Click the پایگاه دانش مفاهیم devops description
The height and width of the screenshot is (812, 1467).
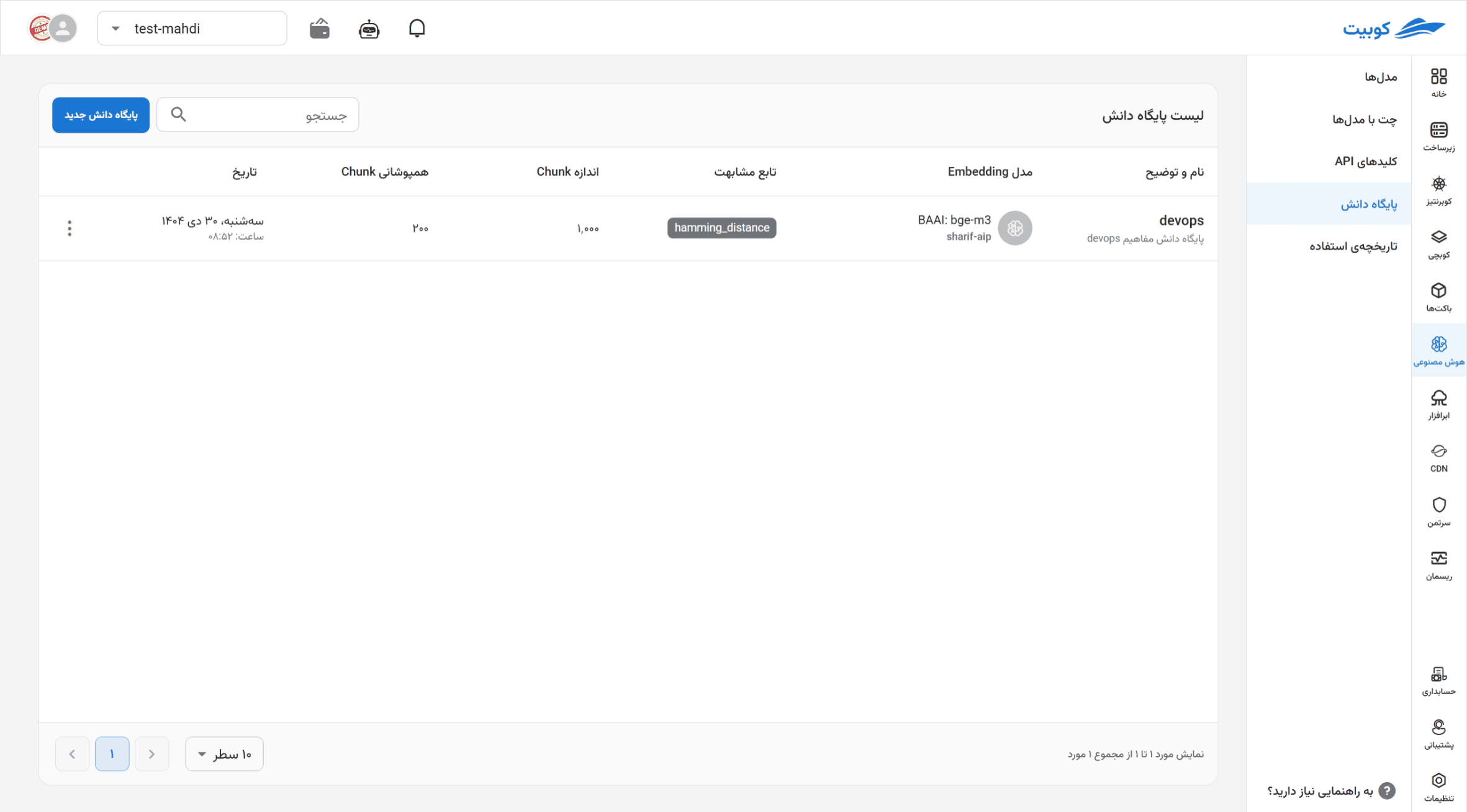[1145, 238]
